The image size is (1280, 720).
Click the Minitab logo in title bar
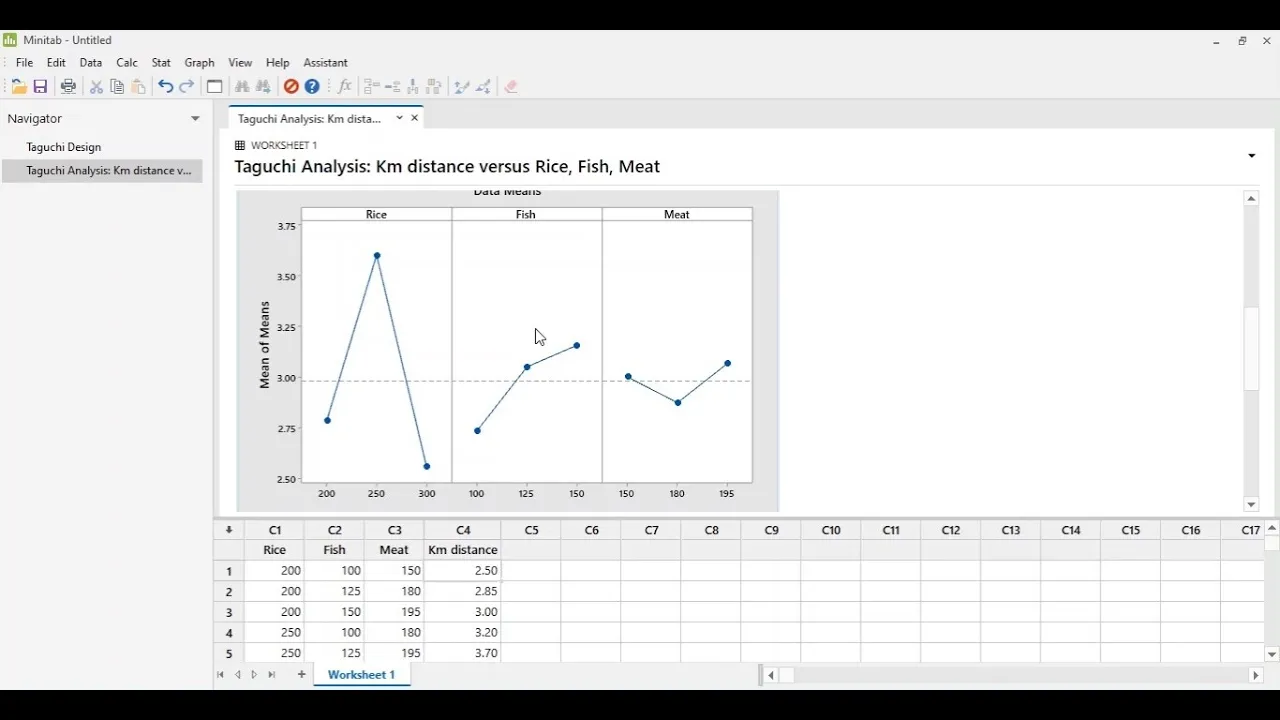[x=10, y=40]
